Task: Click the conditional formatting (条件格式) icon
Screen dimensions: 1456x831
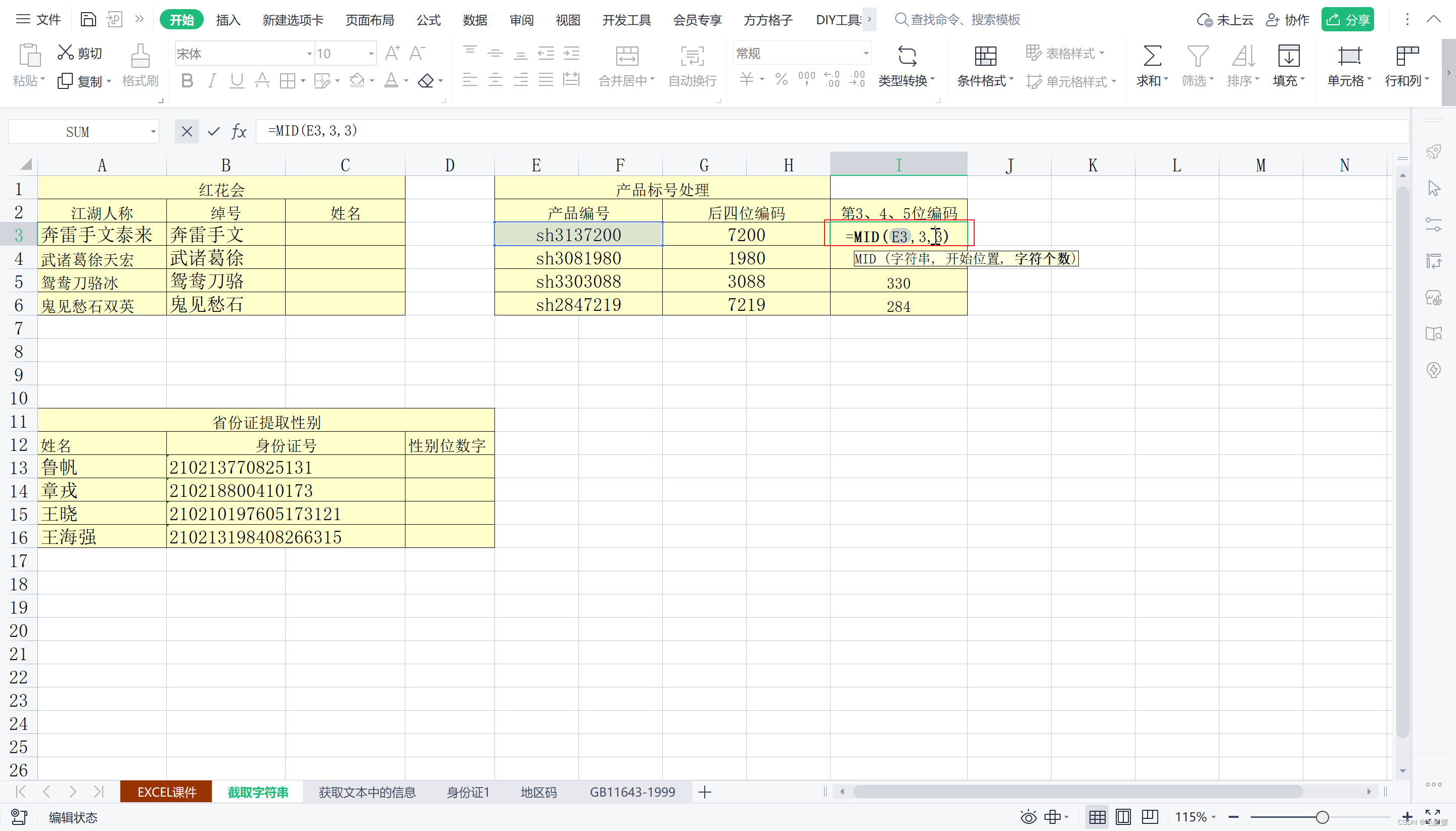Action: (985, 56)
